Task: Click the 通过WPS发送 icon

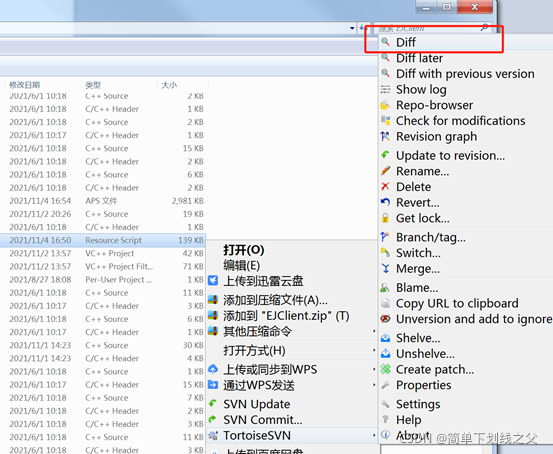Action: pos(213,385)
